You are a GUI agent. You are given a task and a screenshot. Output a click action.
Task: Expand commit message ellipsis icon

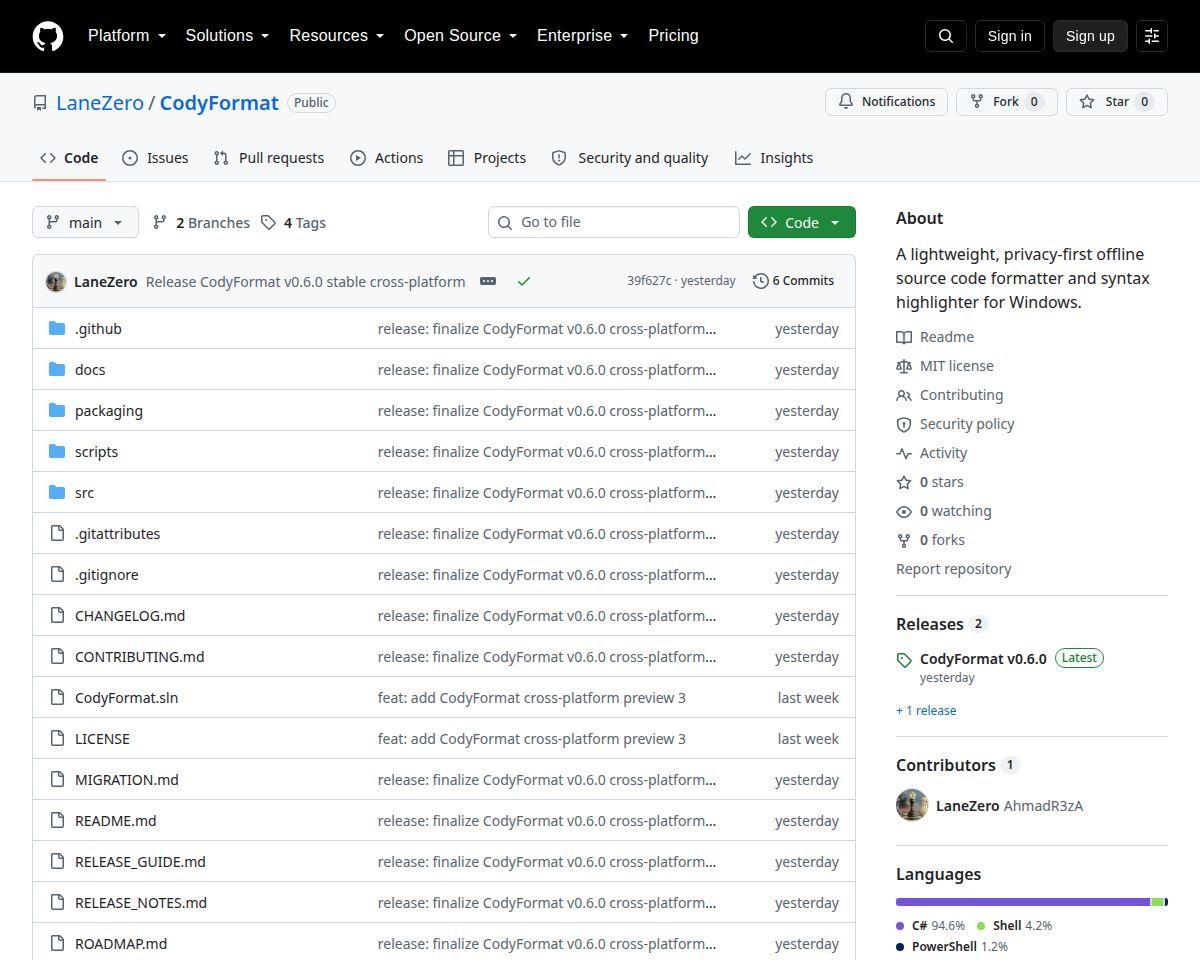(488, 281)
